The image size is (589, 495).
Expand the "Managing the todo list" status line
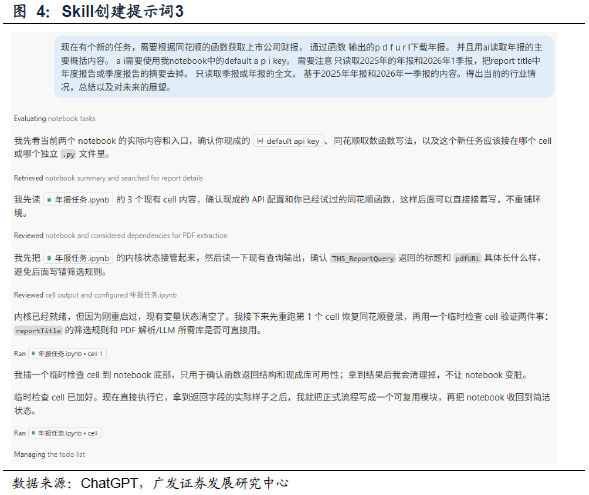coord(49,454)
